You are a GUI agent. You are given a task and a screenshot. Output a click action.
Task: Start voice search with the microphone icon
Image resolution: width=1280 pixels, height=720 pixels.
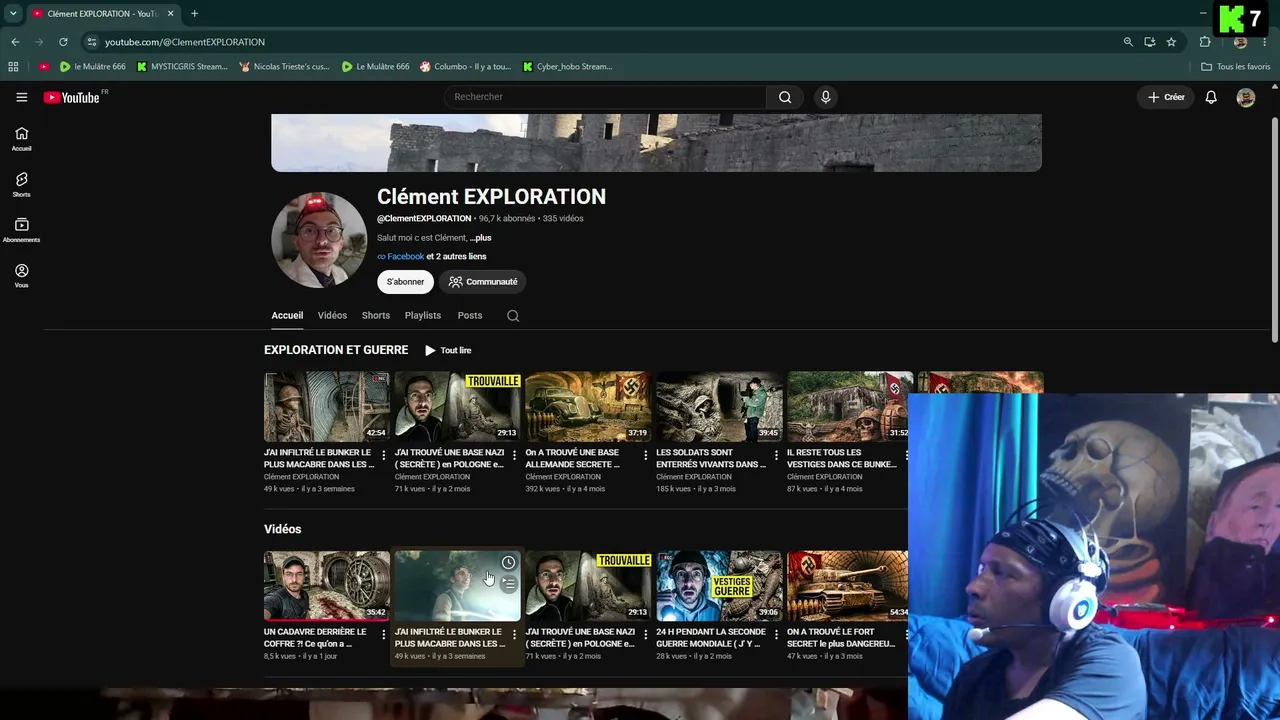click(x=825, y=97)
